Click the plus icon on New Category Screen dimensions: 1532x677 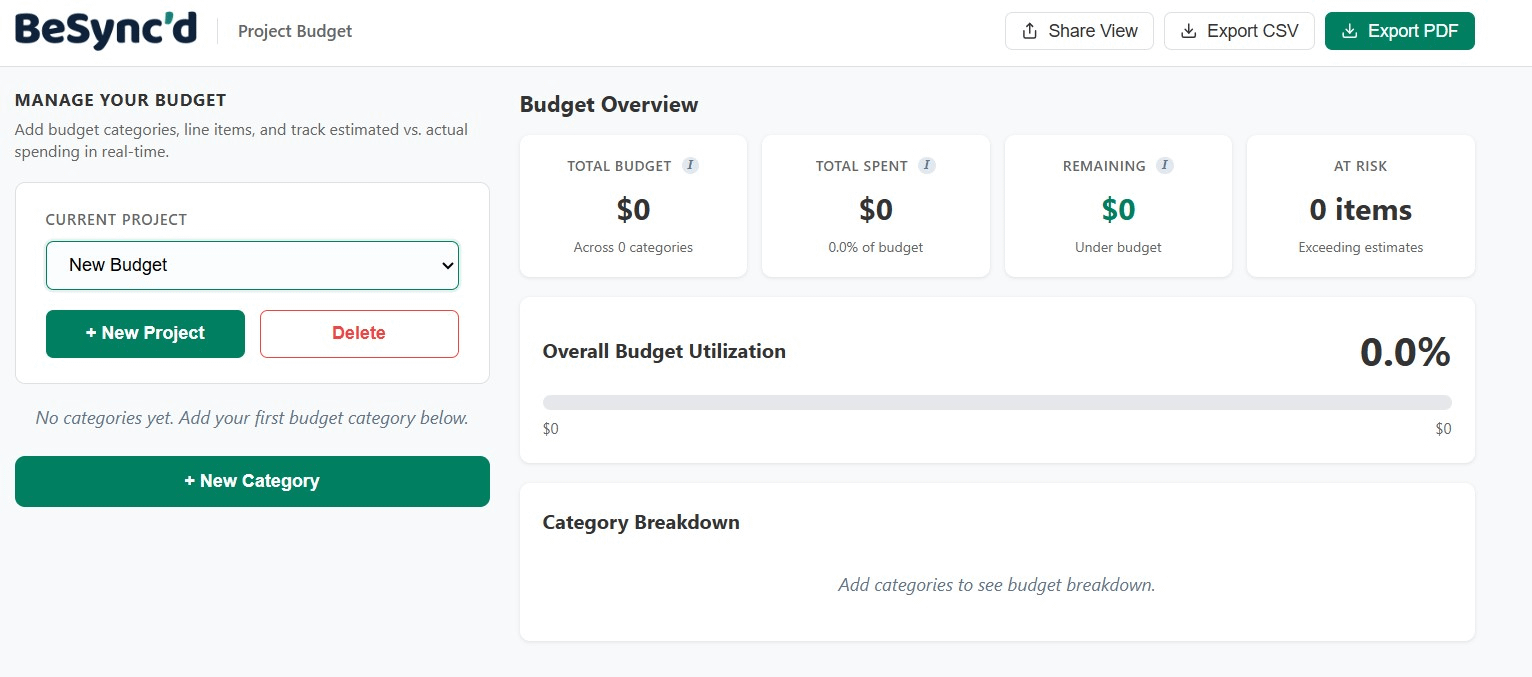click(x=192, y=481)
